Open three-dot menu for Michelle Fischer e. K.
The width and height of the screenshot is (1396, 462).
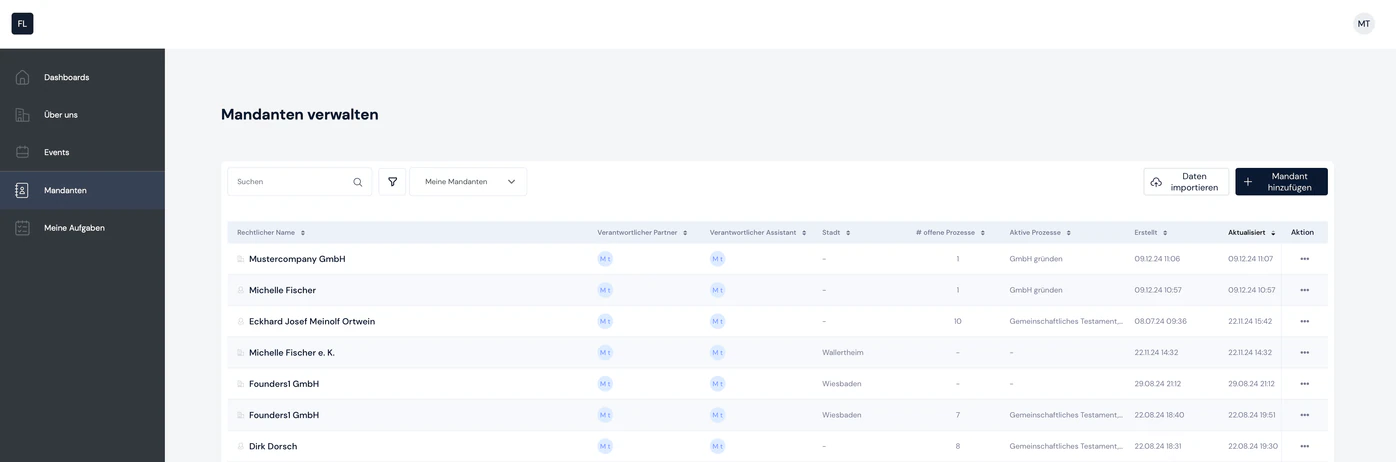tap(1304, 353)
